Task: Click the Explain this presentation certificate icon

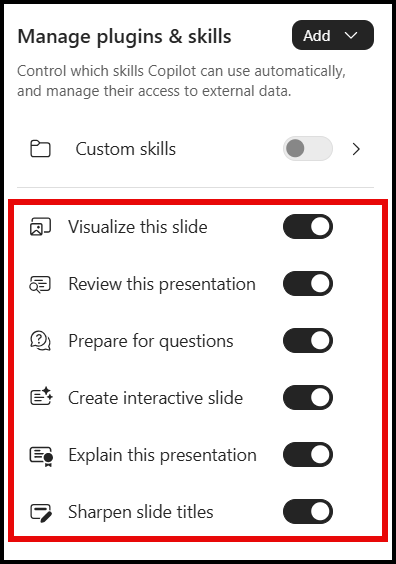Action: [x=41, y=456]
